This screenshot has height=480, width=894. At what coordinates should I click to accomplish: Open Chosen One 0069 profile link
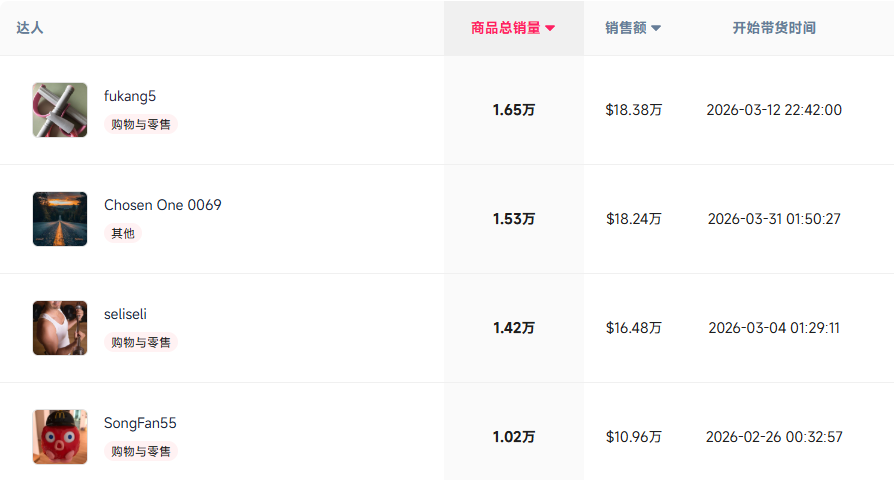162,205
